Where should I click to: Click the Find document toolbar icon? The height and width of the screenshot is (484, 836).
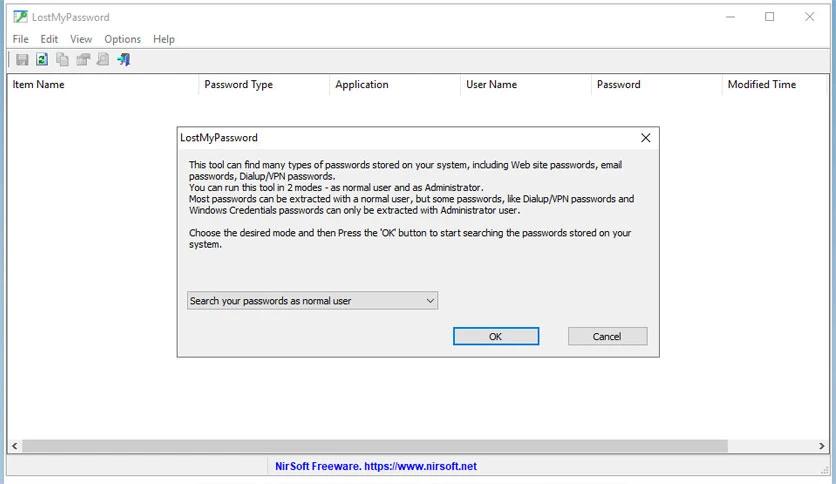[x=103, y=60]
